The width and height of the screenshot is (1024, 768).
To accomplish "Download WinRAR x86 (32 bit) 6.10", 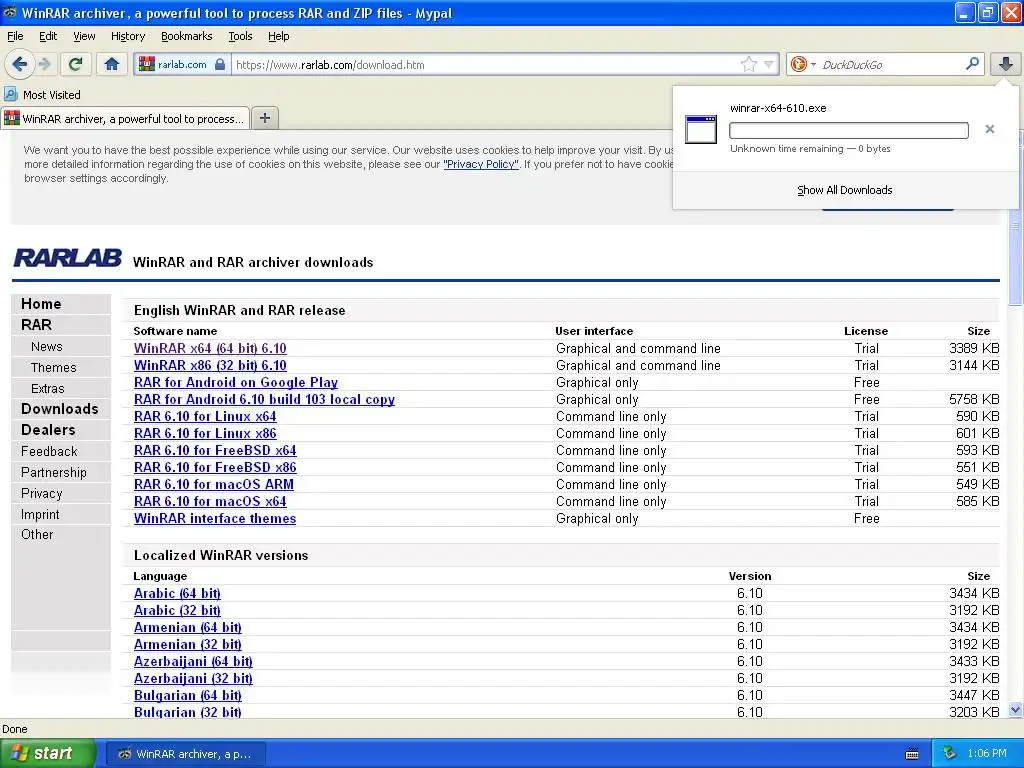I will pos(210,365).
